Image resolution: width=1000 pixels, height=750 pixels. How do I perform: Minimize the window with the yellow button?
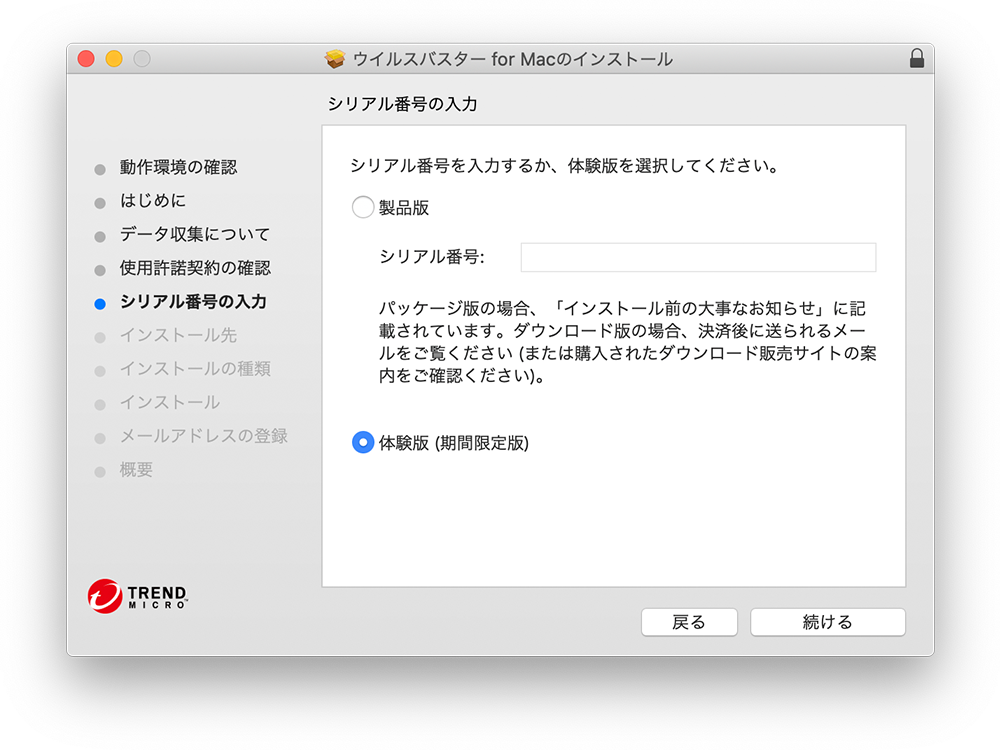click(x=114, y=59)
